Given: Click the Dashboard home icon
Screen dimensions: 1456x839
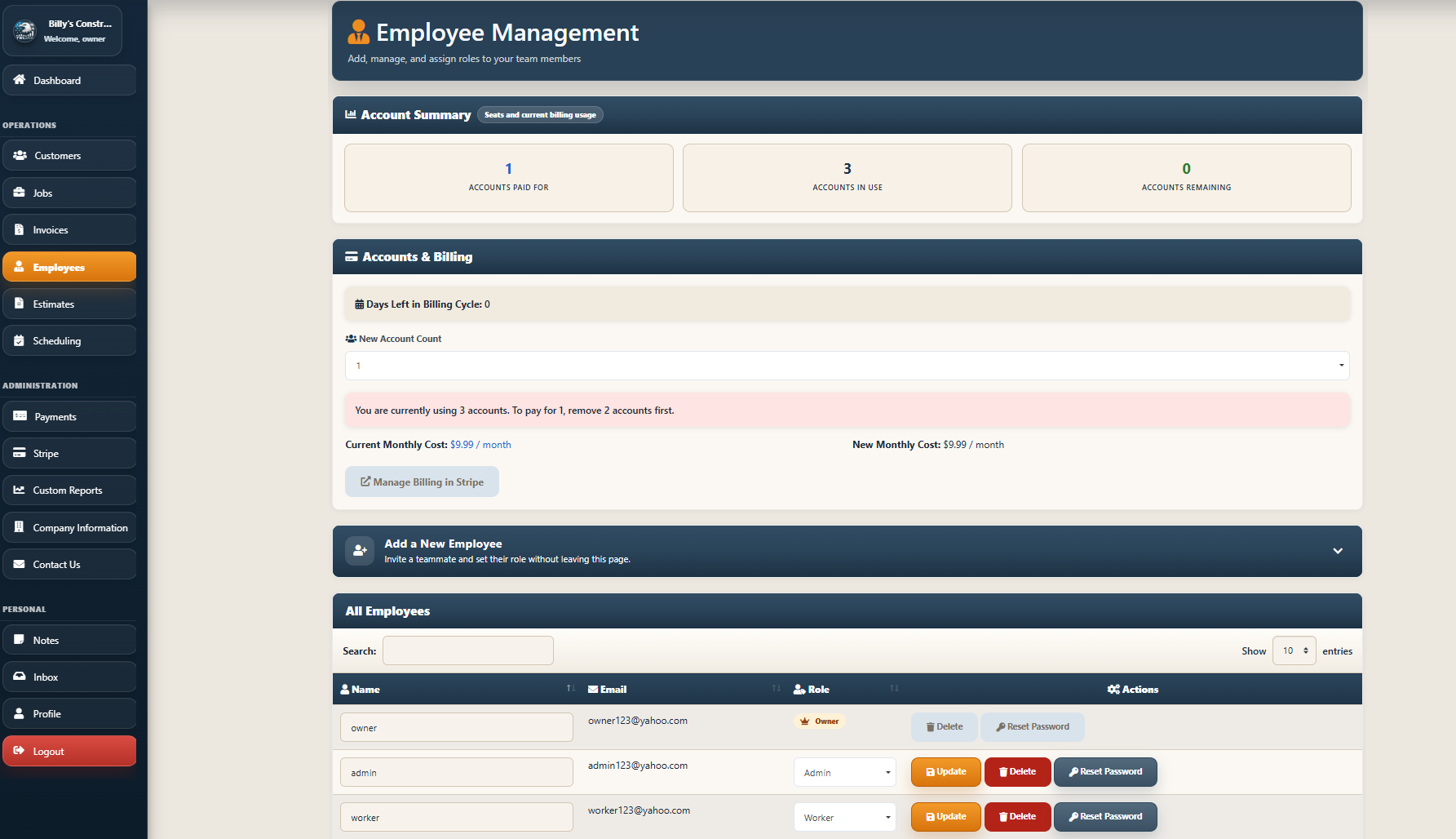Looking at the screenshot, I should point(19,80).
